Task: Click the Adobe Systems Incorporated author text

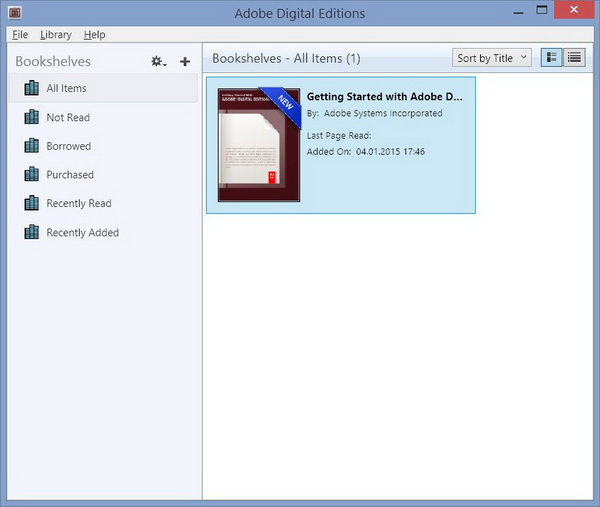Action: coord(383,114)
